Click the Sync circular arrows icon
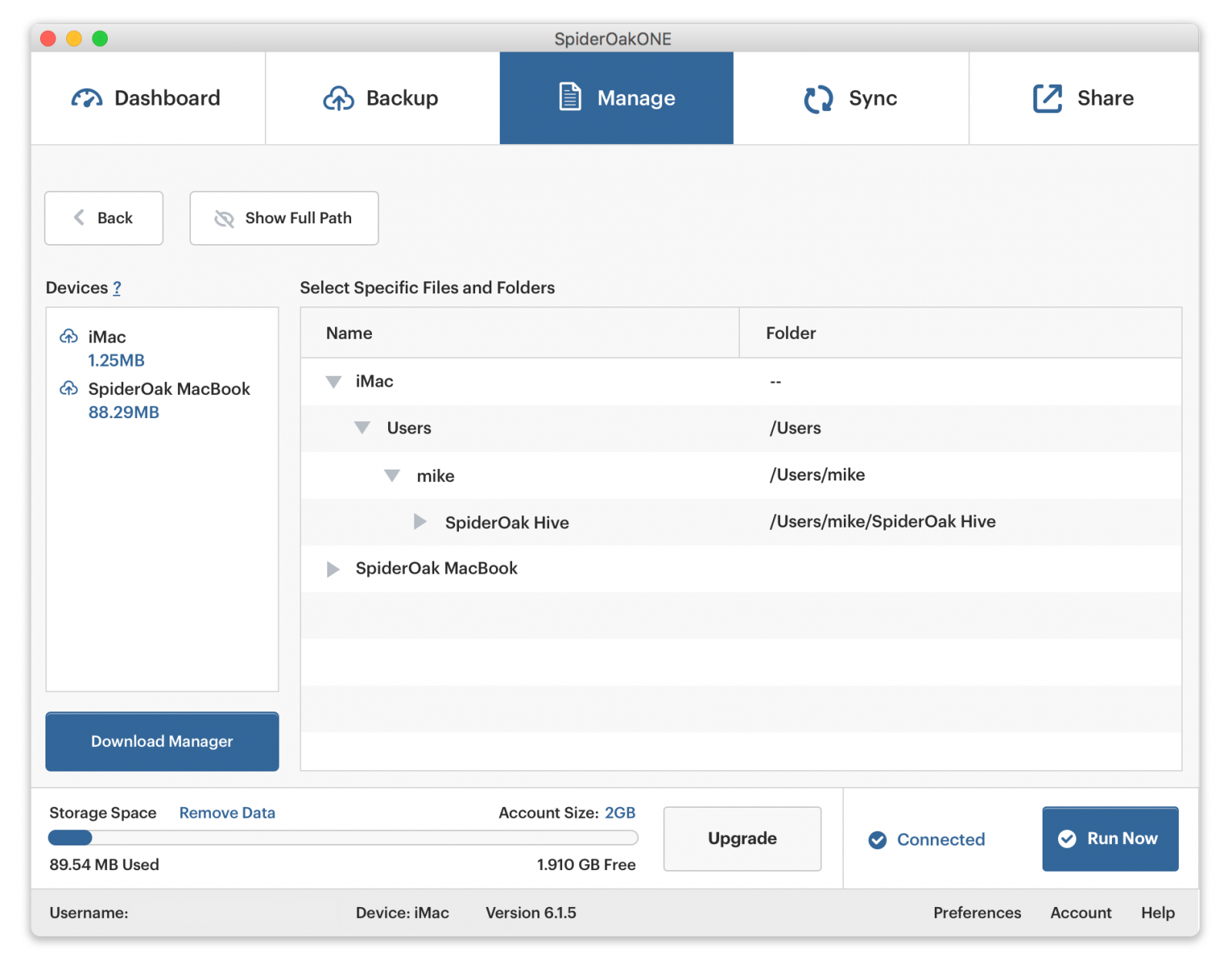Viewport: 1232px width, 961px height. pyautogui.click(x=818, y=99)
